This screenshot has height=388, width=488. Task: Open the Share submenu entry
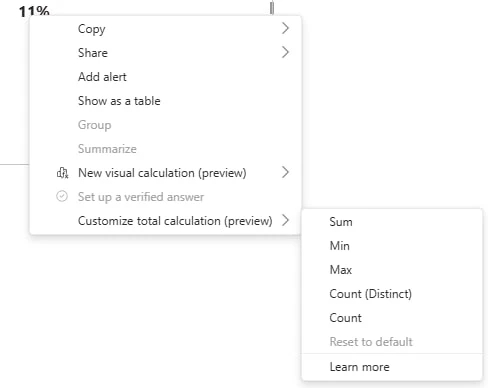point(165,53)
